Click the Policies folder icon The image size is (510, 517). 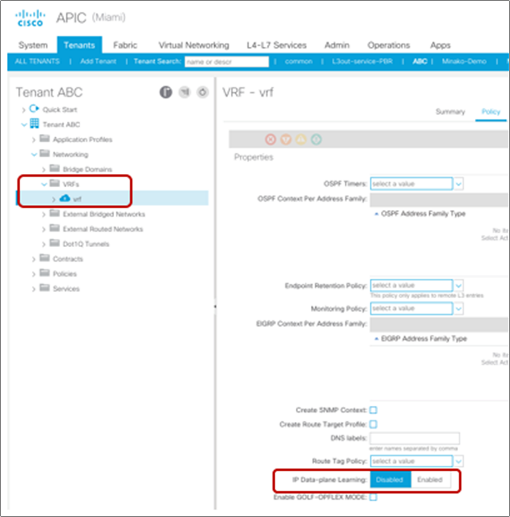click(44, 273)
